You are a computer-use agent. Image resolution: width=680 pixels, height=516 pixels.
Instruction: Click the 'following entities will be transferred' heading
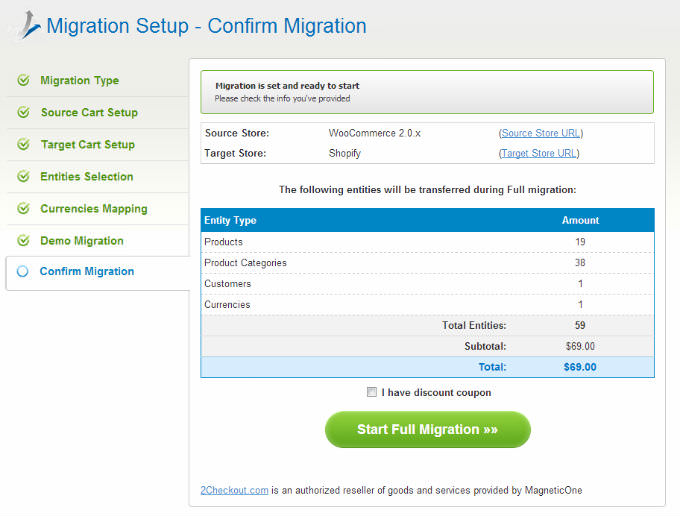pos(428,190)
